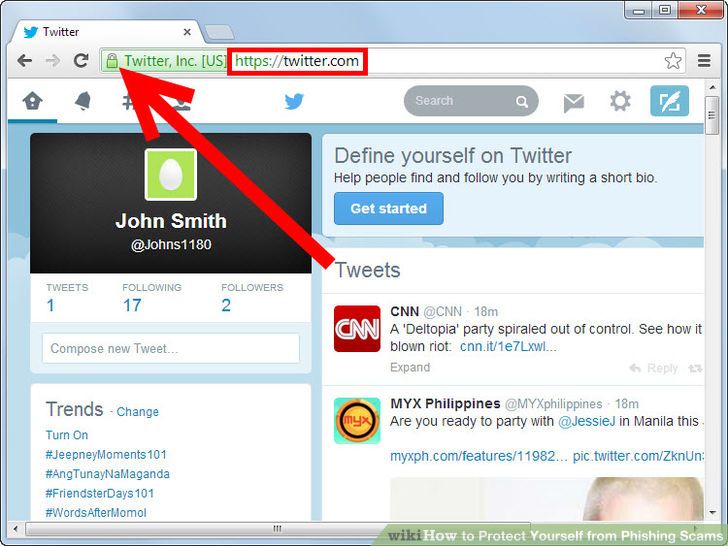Close the Twitter browser tab
This screenshot has width=728, height=546.
click(187, 32)
